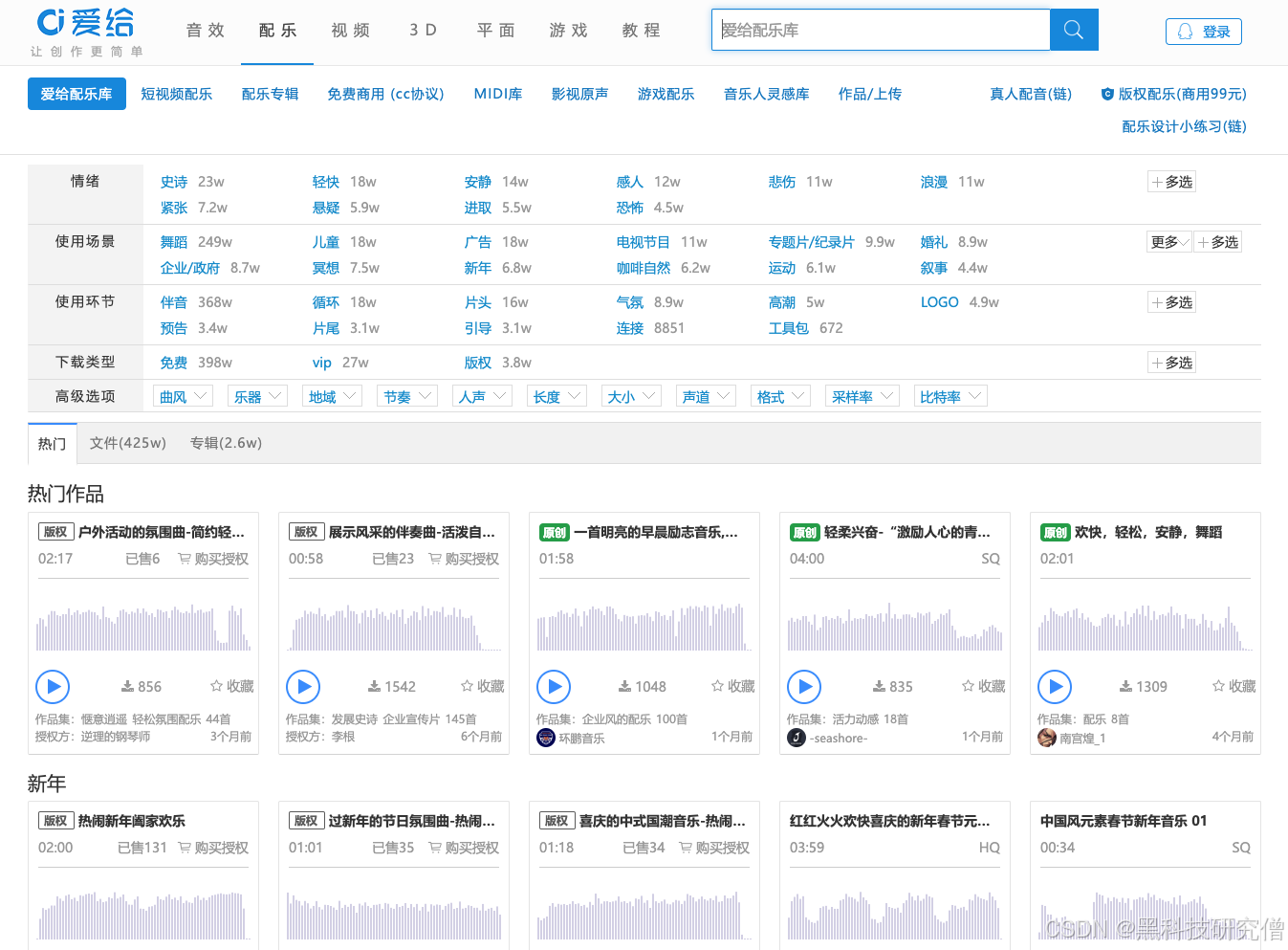Click download icon showing 835

pyautogui.click(x=879, y=687)
